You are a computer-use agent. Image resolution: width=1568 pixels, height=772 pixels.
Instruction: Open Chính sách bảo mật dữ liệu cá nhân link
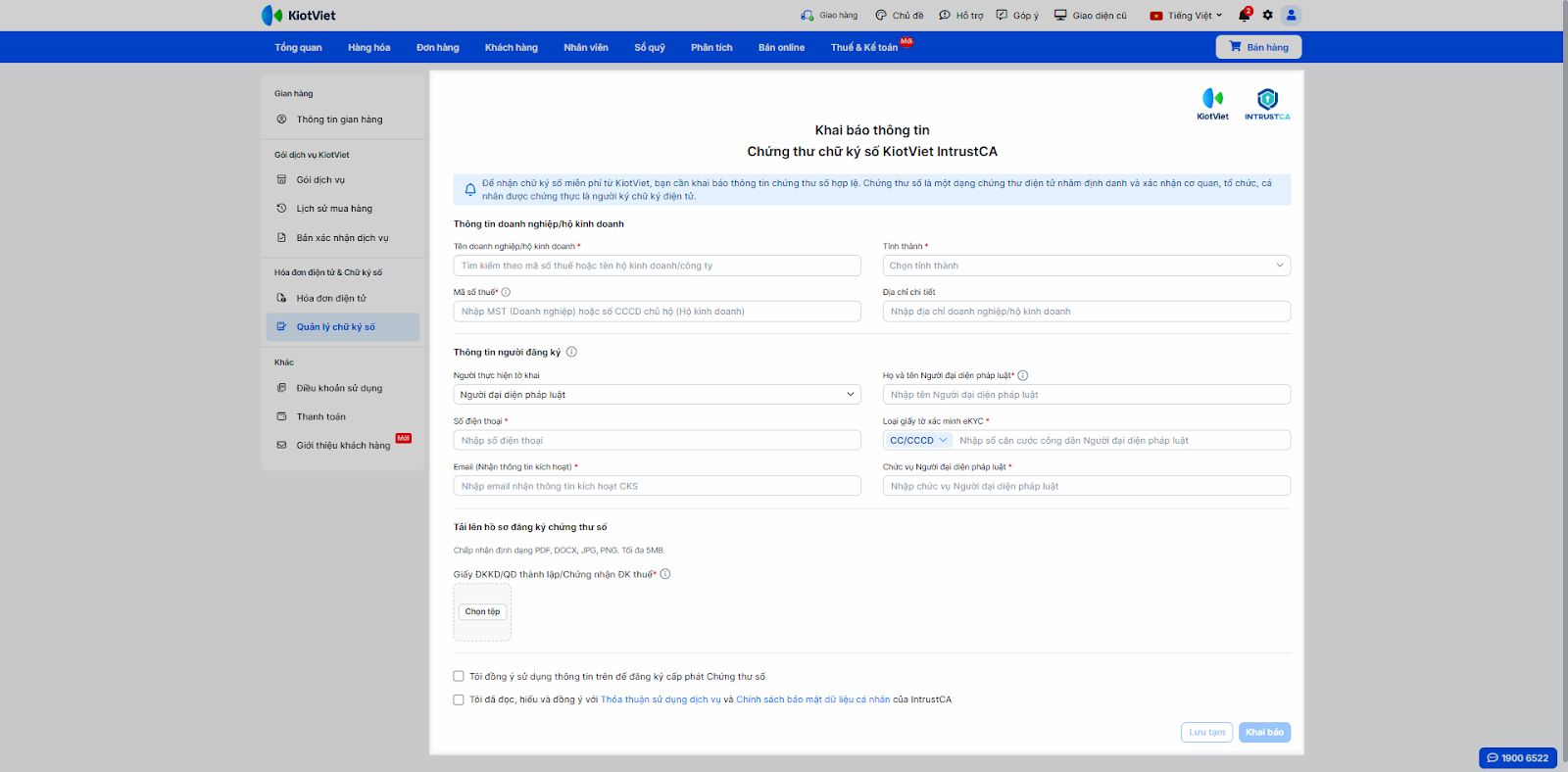click(x=813, y=700)
